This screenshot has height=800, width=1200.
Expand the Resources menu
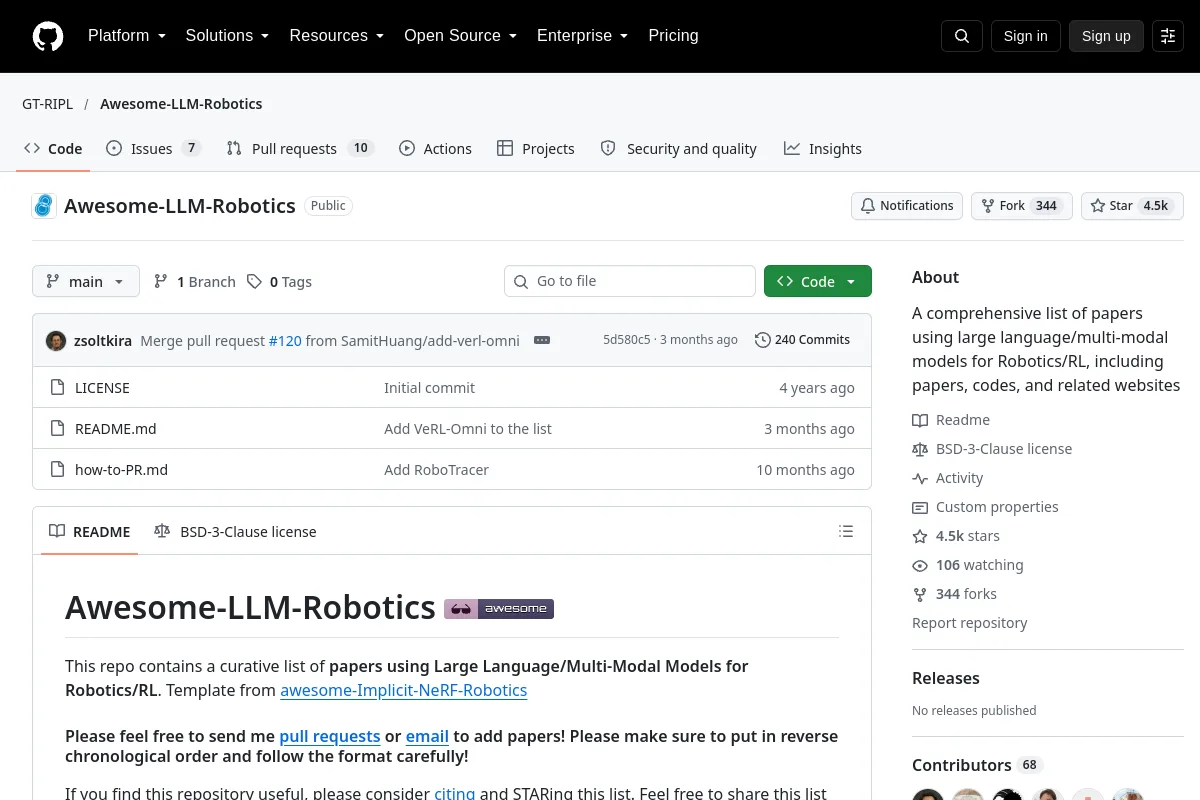pos(337,36)
